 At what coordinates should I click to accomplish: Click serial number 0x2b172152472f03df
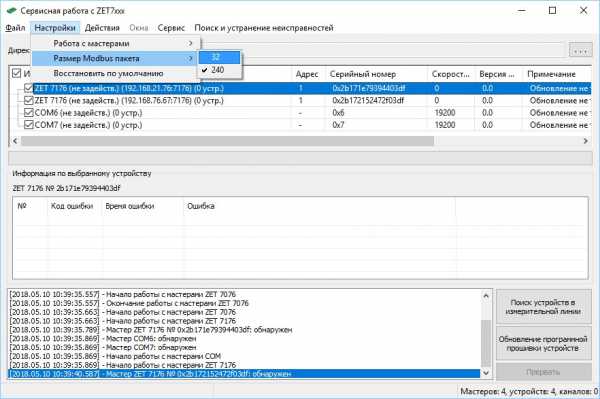(368, 101)
